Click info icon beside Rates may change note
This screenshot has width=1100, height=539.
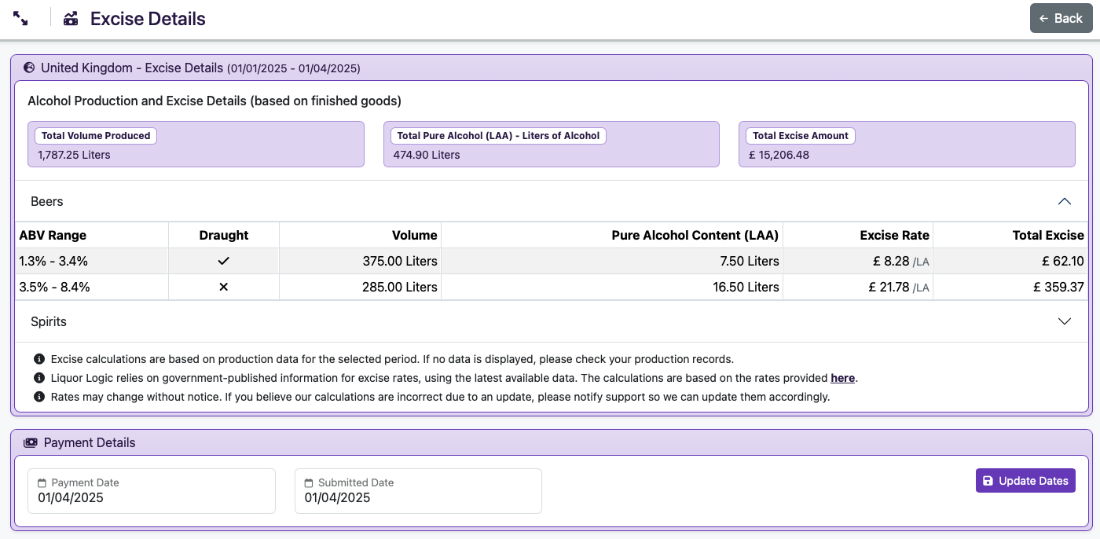[39, 397]
